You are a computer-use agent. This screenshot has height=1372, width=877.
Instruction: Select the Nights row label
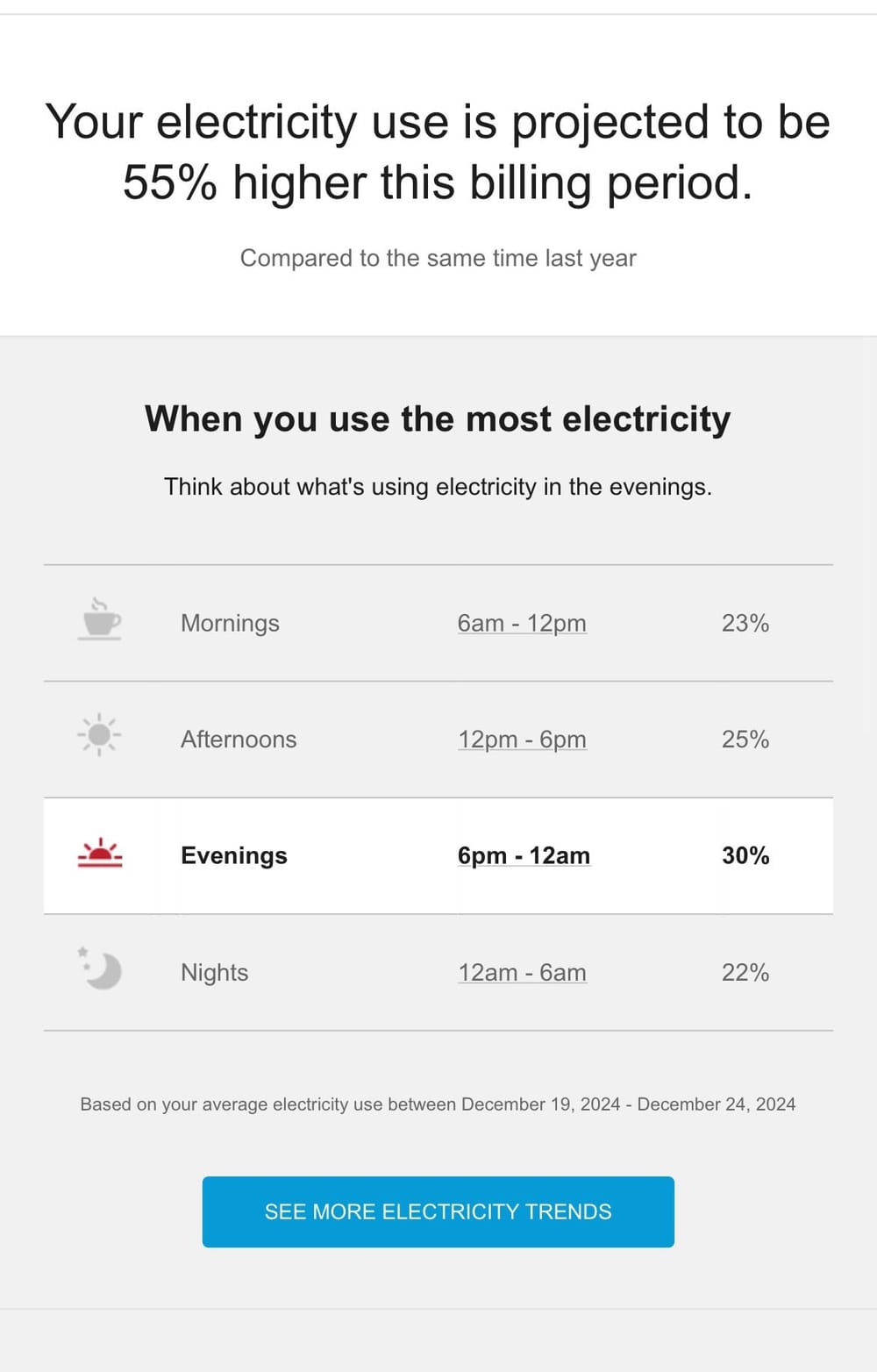(x=214, y=972)
